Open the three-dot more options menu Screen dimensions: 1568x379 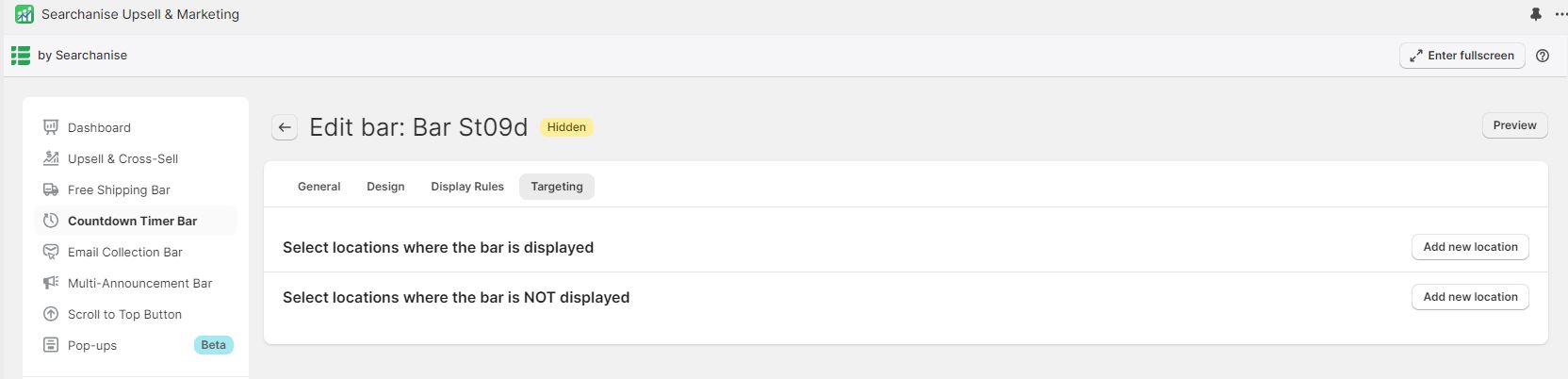(1560, 14)
